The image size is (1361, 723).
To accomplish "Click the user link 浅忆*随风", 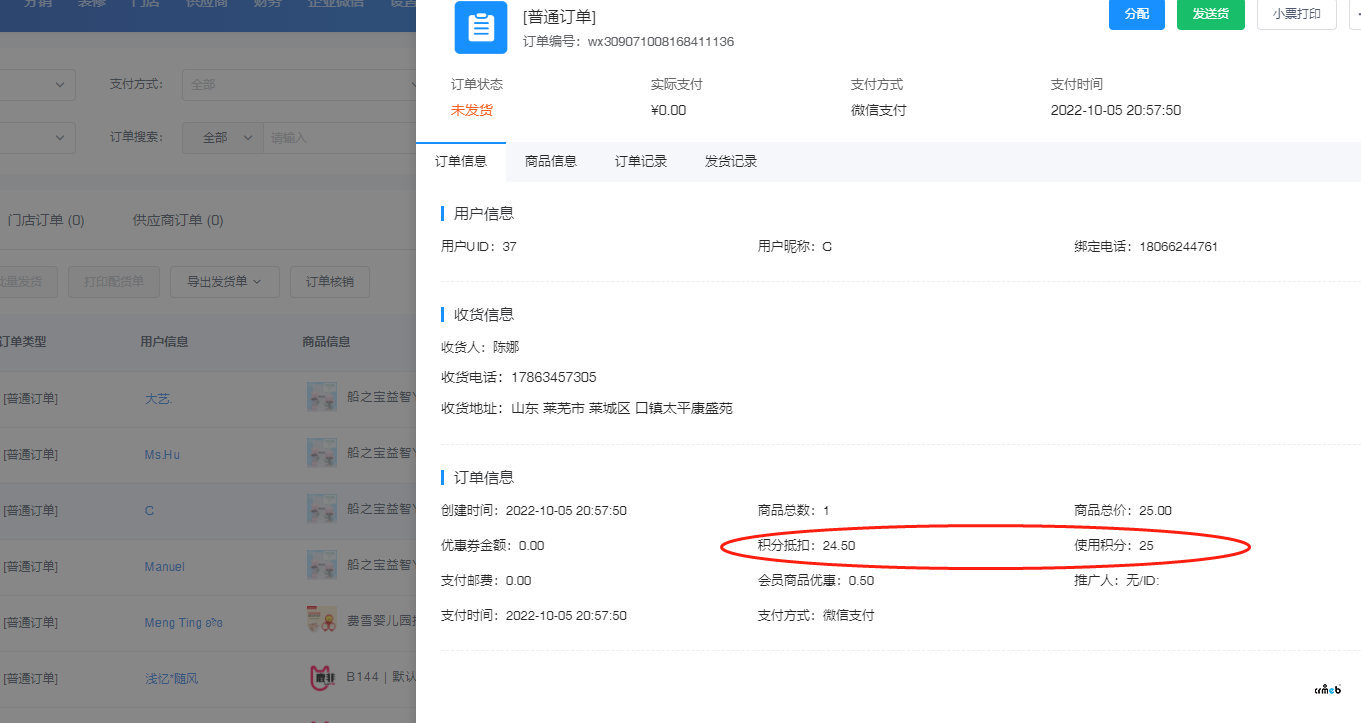I will [171, 678].
